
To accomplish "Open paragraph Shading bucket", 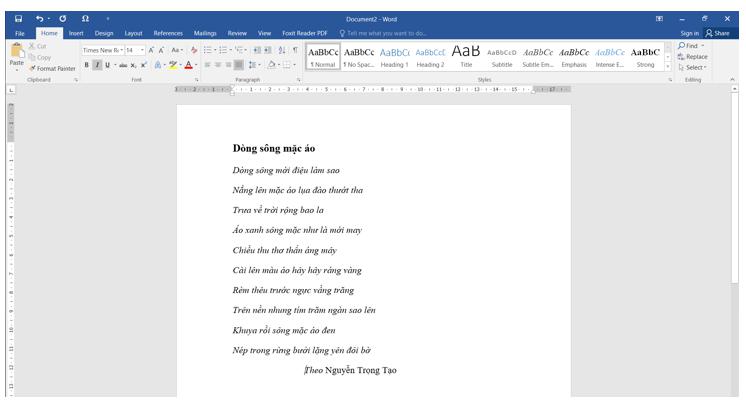I will [271, 65].
